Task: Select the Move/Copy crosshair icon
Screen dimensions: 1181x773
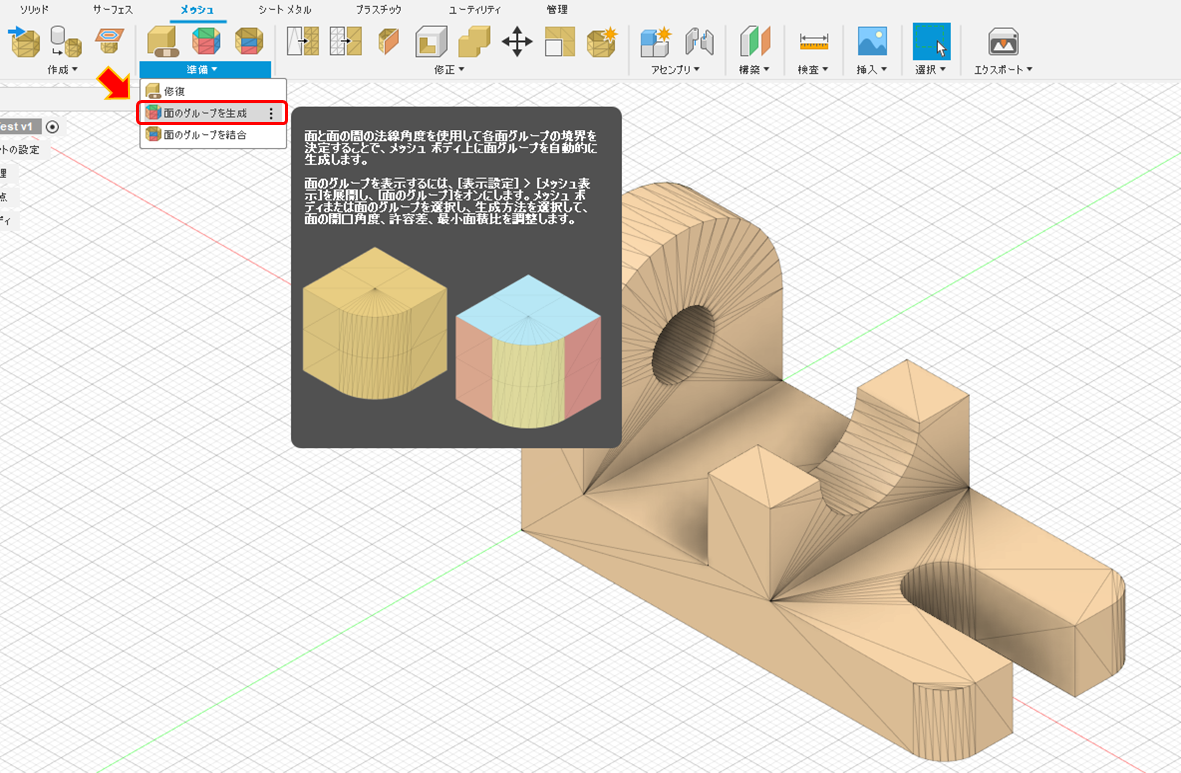Action: coord(517,42)
